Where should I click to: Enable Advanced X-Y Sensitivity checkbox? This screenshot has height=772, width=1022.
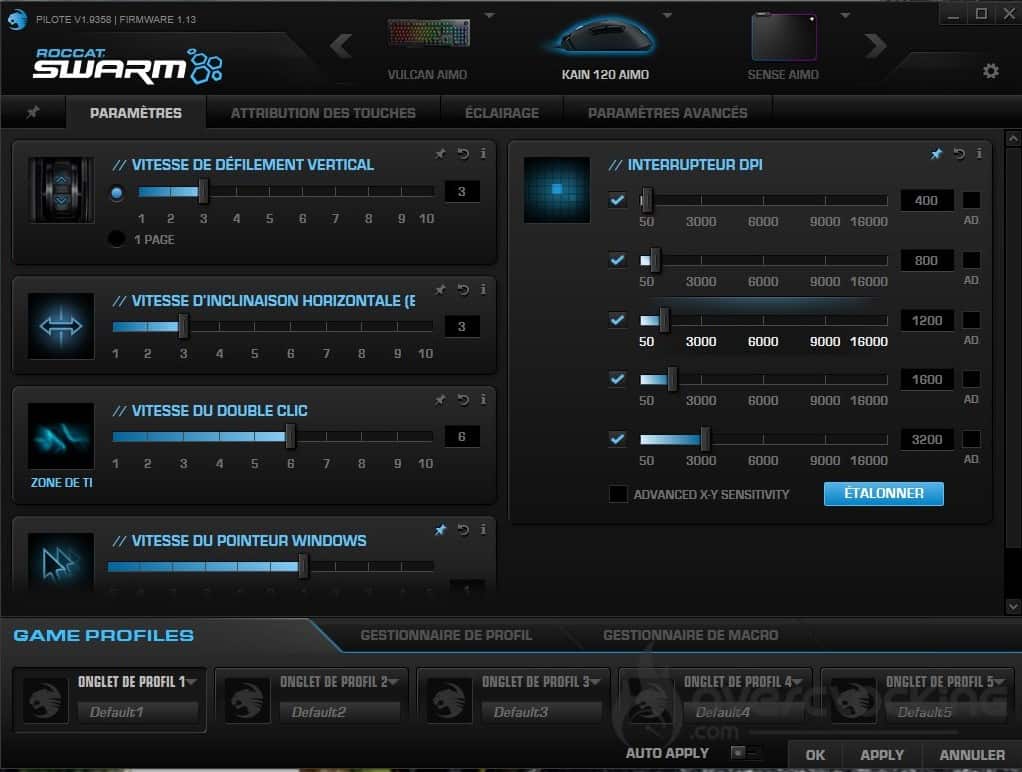pos(618,494)
